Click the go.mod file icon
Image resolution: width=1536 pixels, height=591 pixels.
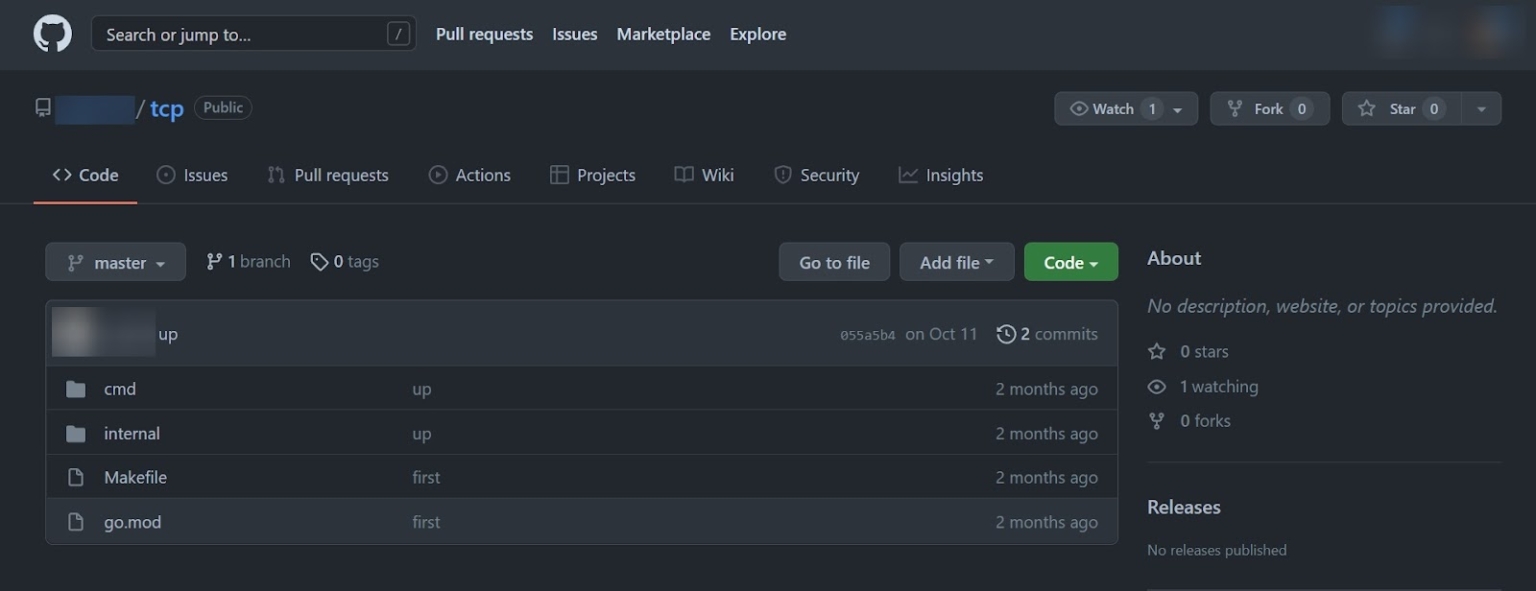76,522
